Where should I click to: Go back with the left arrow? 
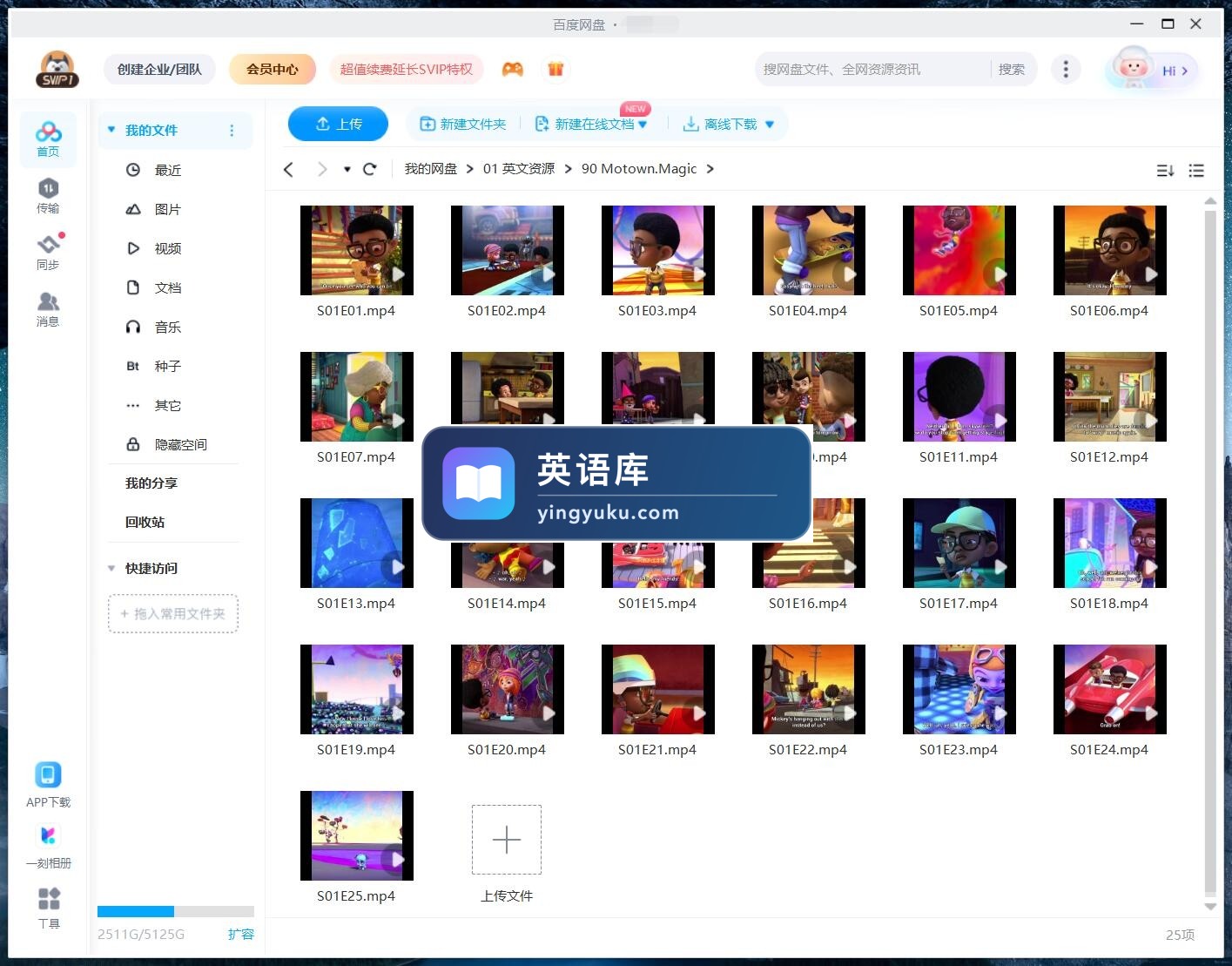289,169
